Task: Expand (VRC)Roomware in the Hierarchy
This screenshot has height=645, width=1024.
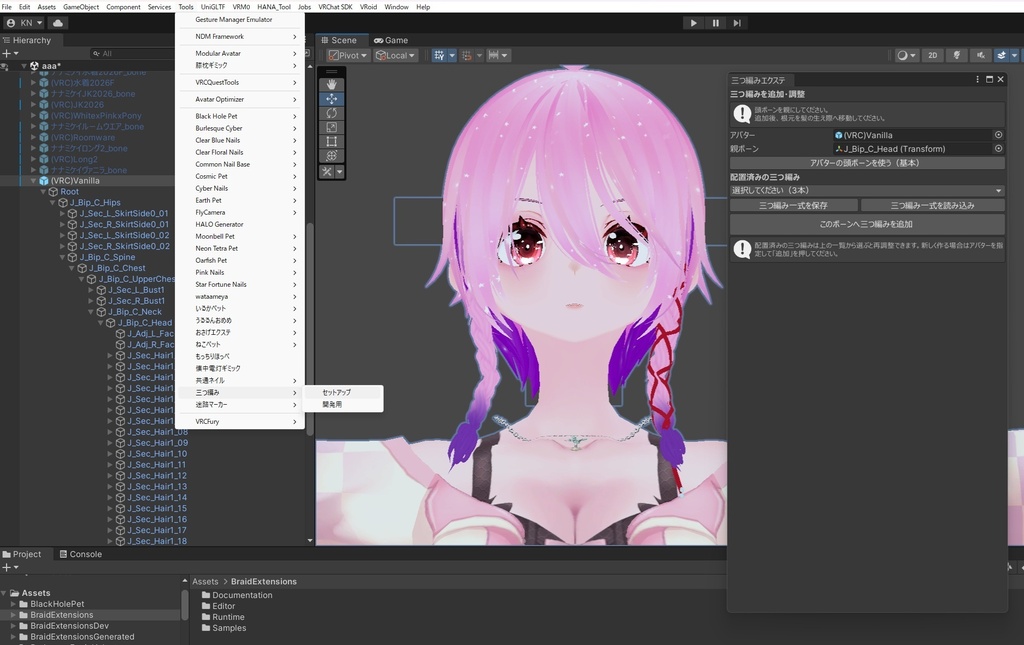Action: pyautogui.click(x=33, y=138)
